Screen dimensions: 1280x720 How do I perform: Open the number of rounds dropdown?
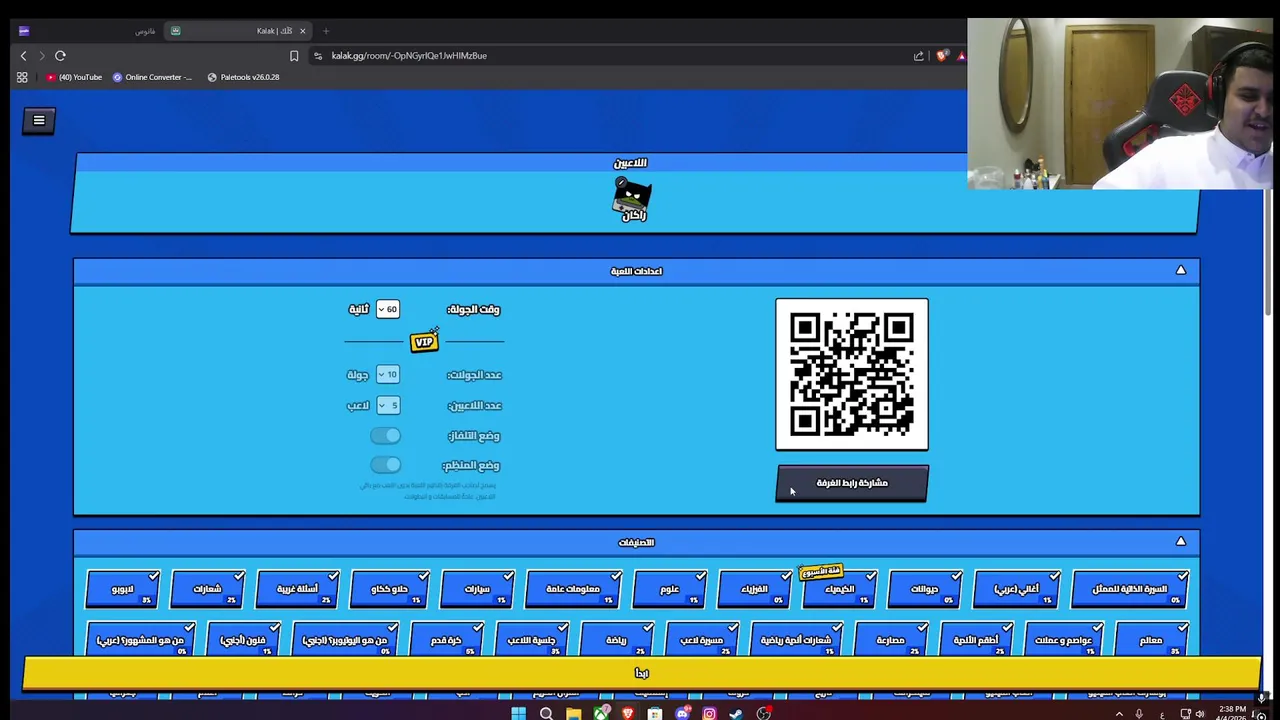pos(387,374)
